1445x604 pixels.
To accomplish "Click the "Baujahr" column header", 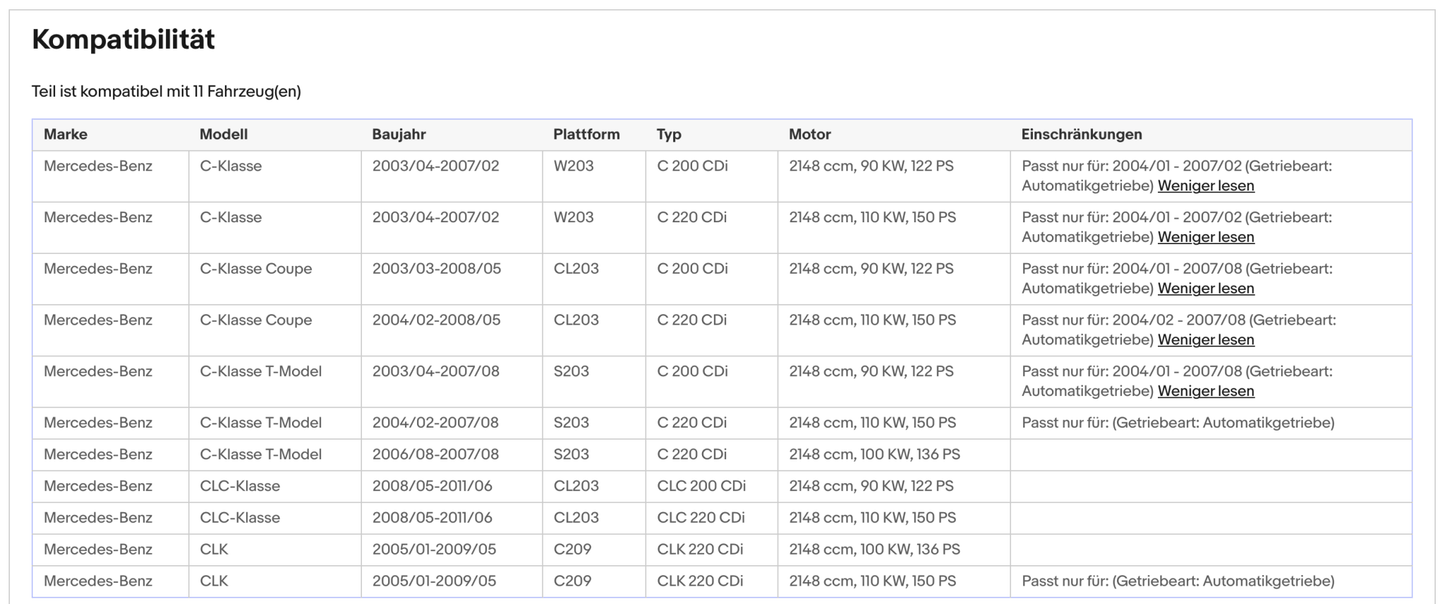I will click(398, 133).
